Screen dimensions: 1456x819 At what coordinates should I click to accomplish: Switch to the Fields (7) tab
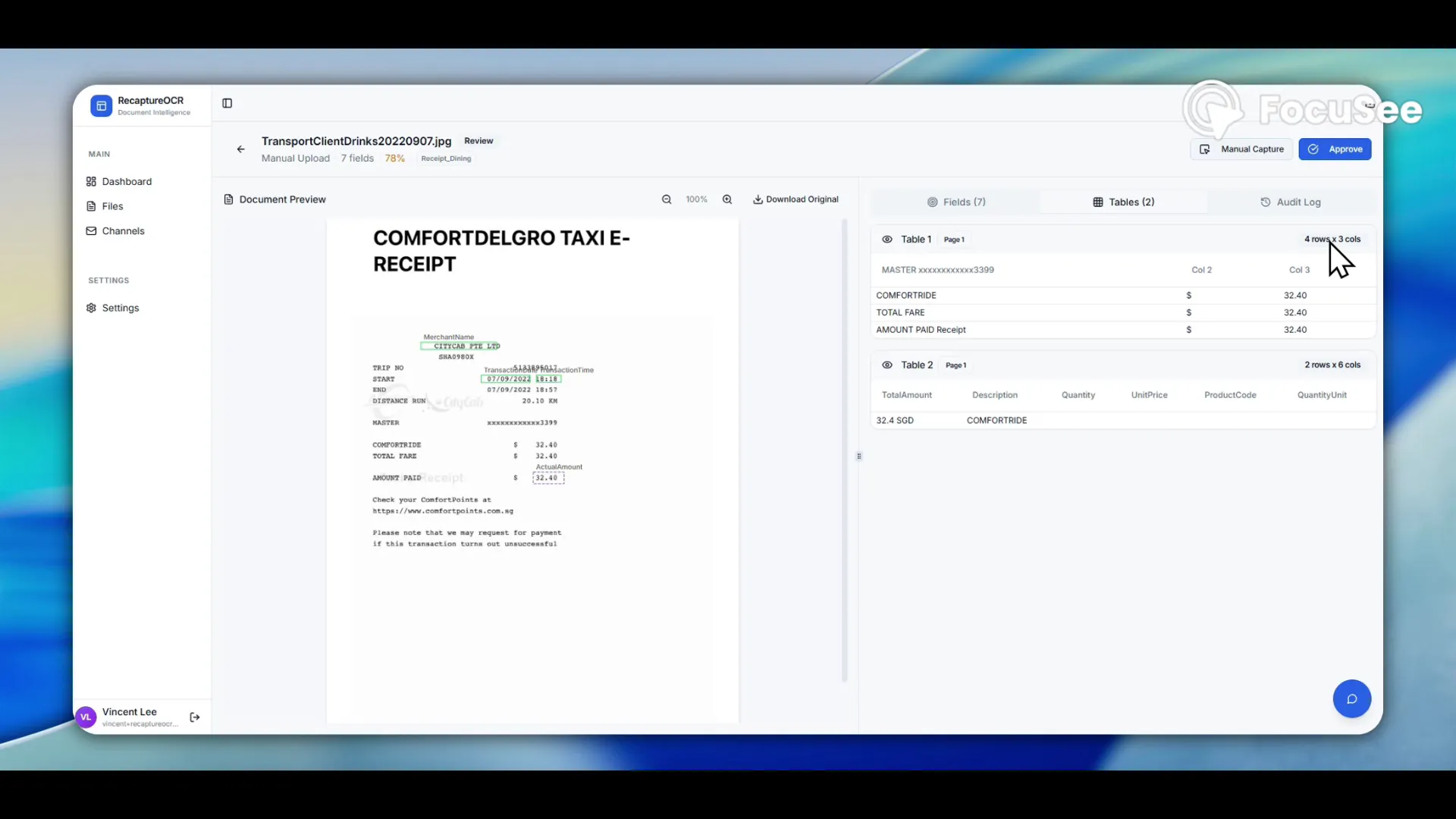pos(956,202)
